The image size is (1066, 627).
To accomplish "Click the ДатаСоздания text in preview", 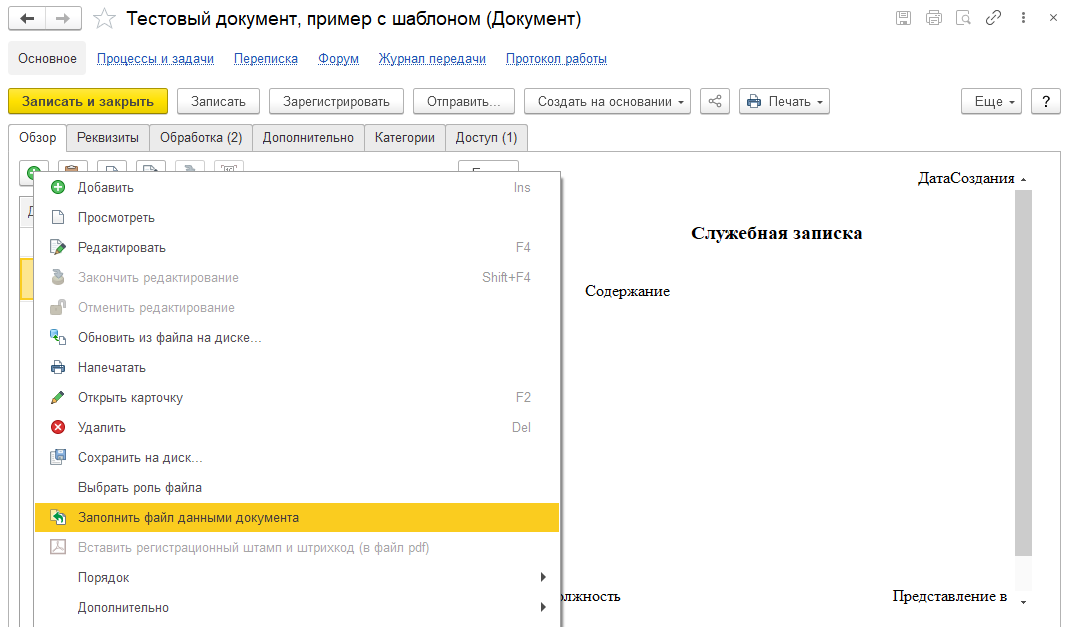I will 966,178.
